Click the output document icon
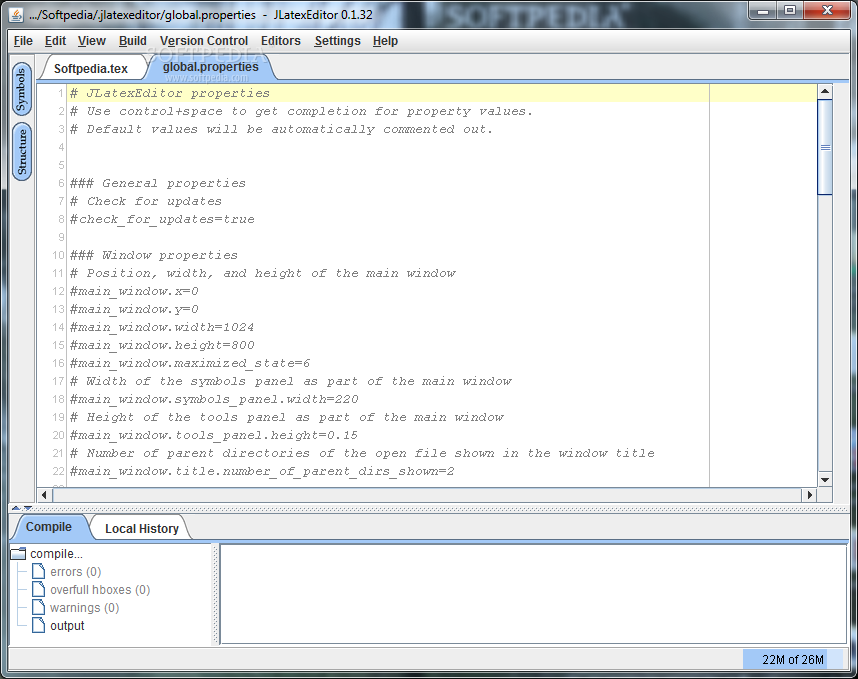 coord(38,625)
